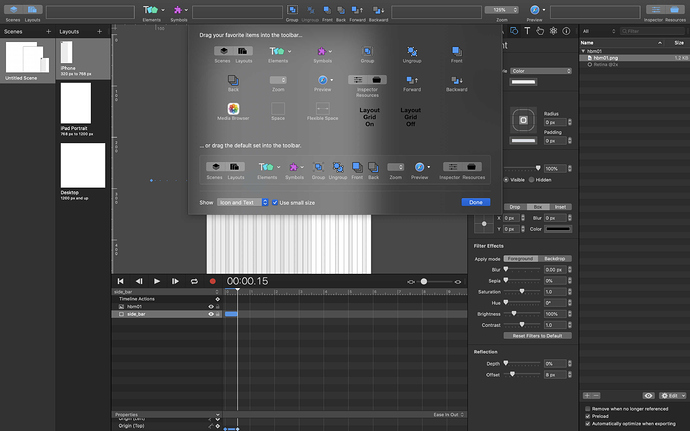
Task: Click the Resources icon in the main toolbar
Action: pyautogui.click(x=674, y=10)
